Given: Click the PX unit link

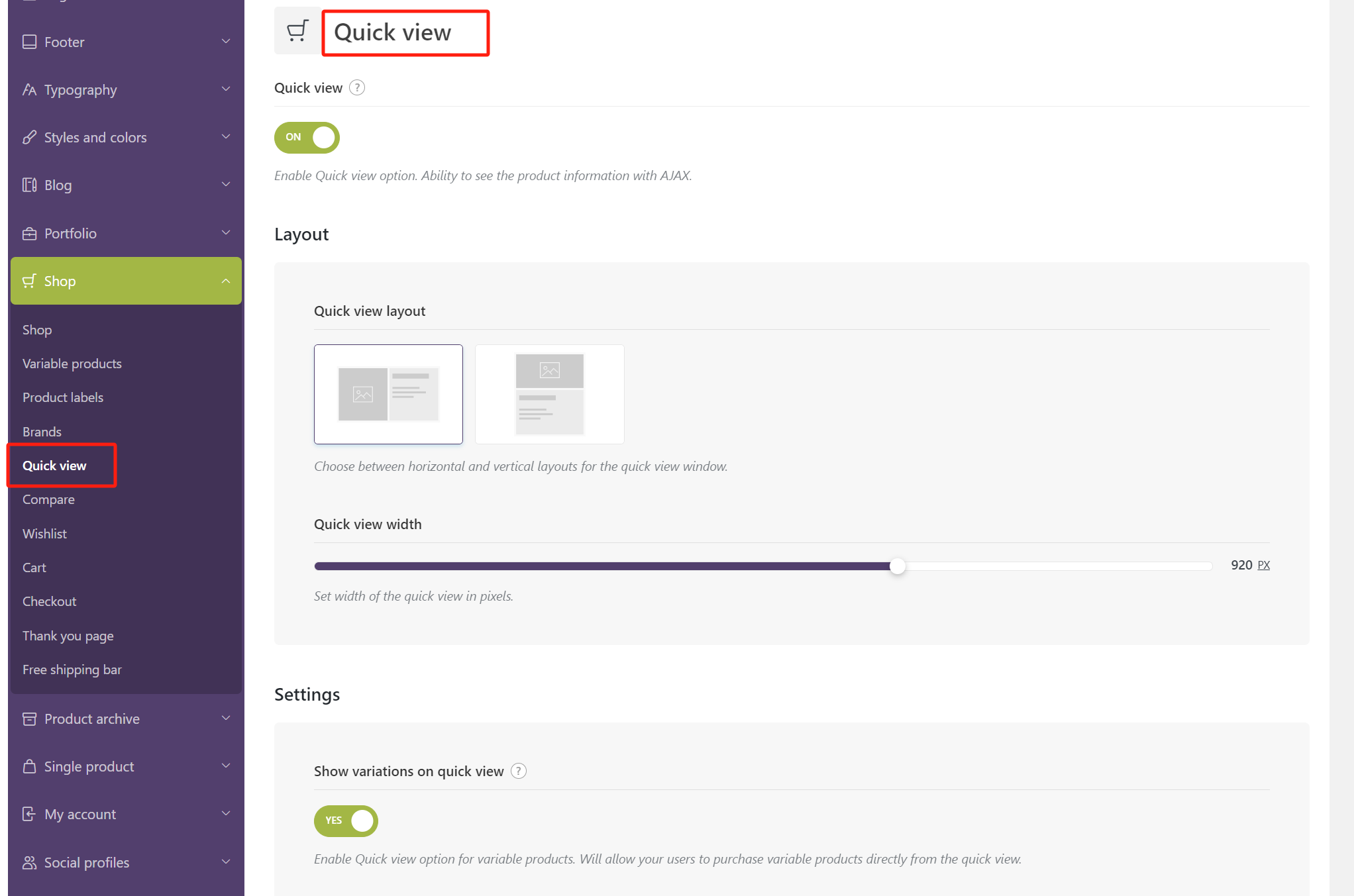Looking at the screenshot, I should [1263, 566].
